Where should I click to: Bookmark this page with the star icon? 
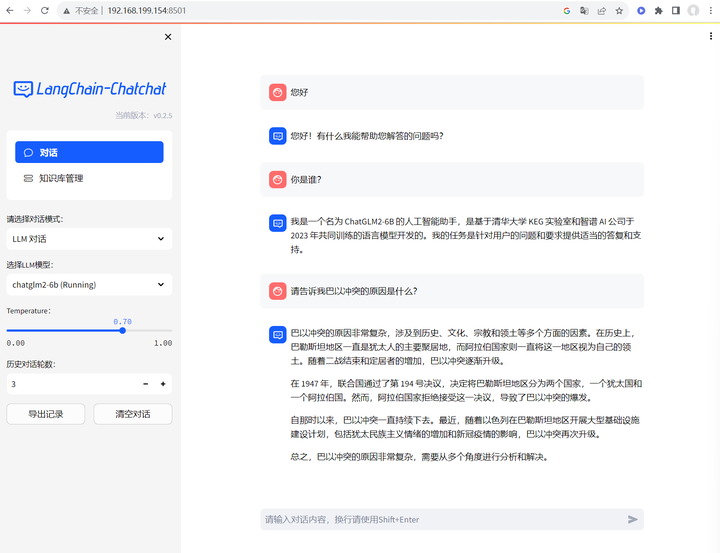[619, 11]
